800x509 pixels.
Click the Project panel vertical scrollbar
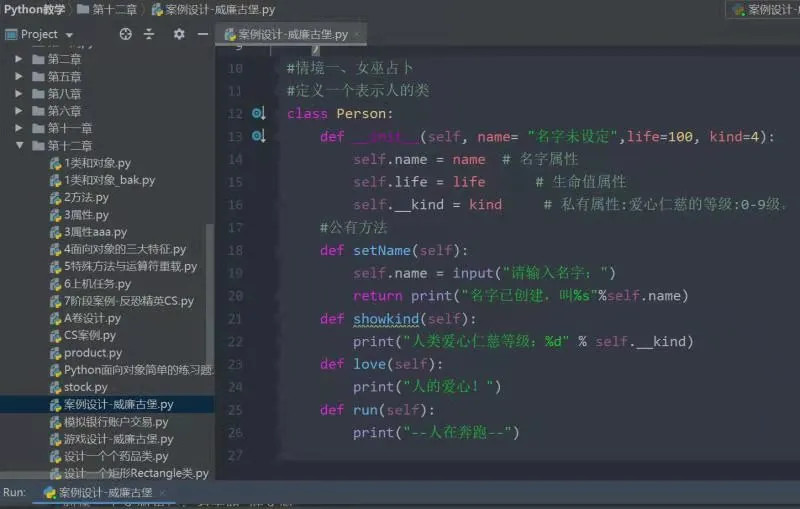pyautogui.click(x=209, y=300)
